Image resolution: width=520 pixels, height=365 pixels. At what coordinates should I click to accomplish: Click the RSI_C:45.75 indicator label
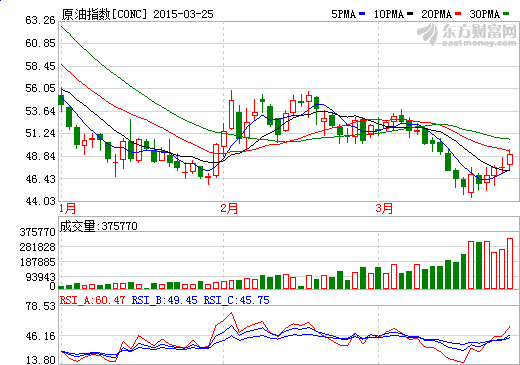pos(236,300)
